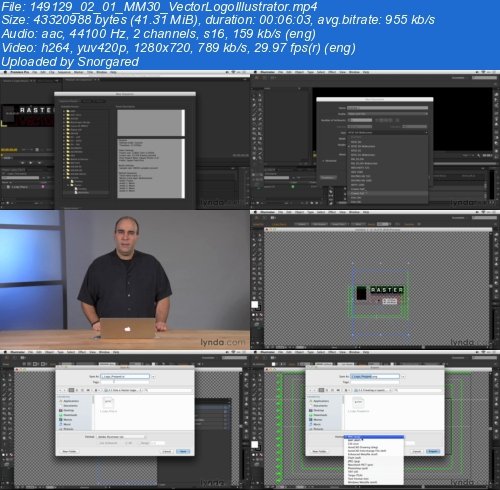The height and width of the screenshot is (490, 500).
Task: Select Downloads in the Export dialog sidebar
Action: (x=320, y=415)
